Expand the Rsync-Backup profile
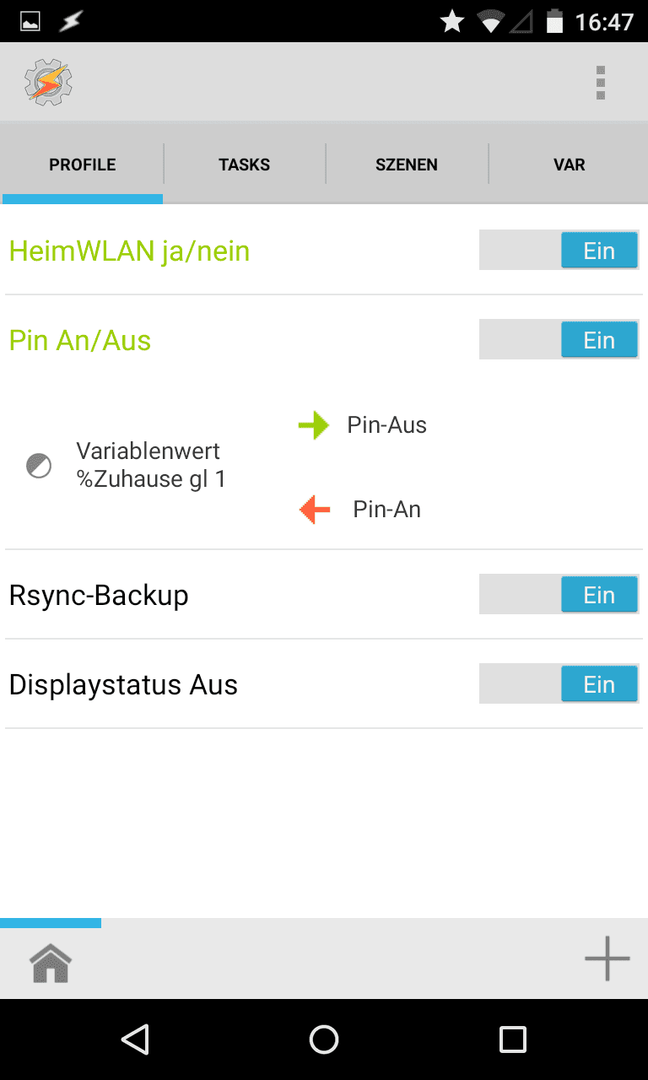648x1080 pixels. (x=98, y=595)
